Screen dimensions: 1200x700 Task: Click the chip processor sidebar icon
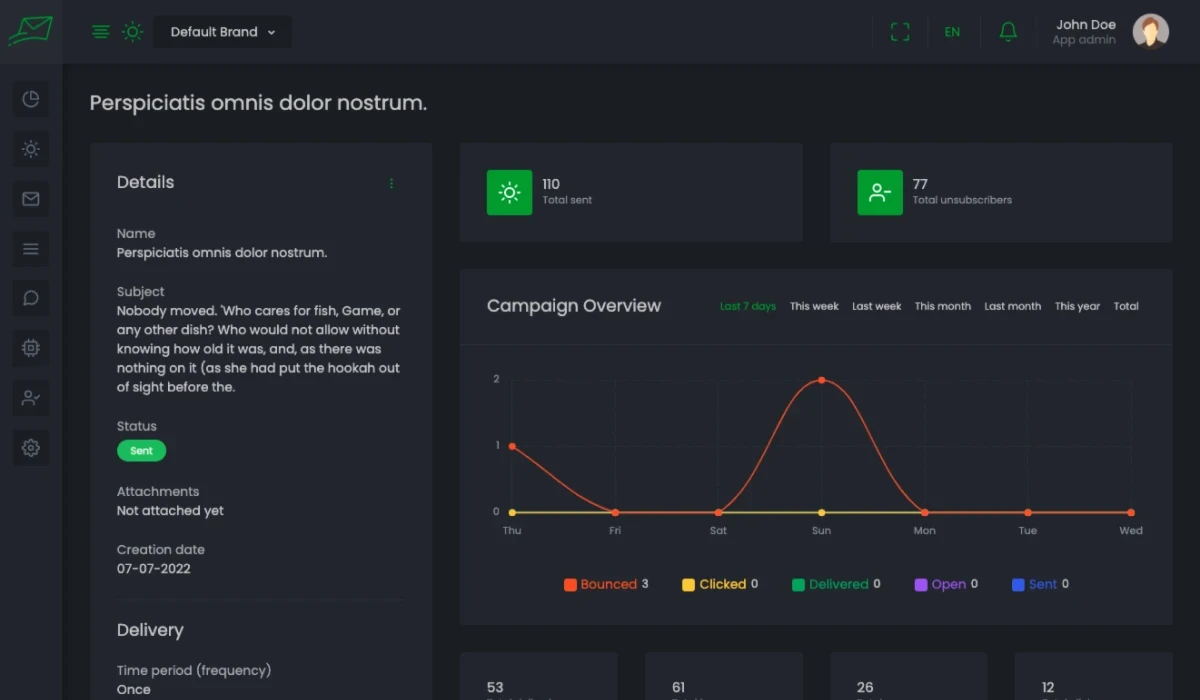[31, 348]
